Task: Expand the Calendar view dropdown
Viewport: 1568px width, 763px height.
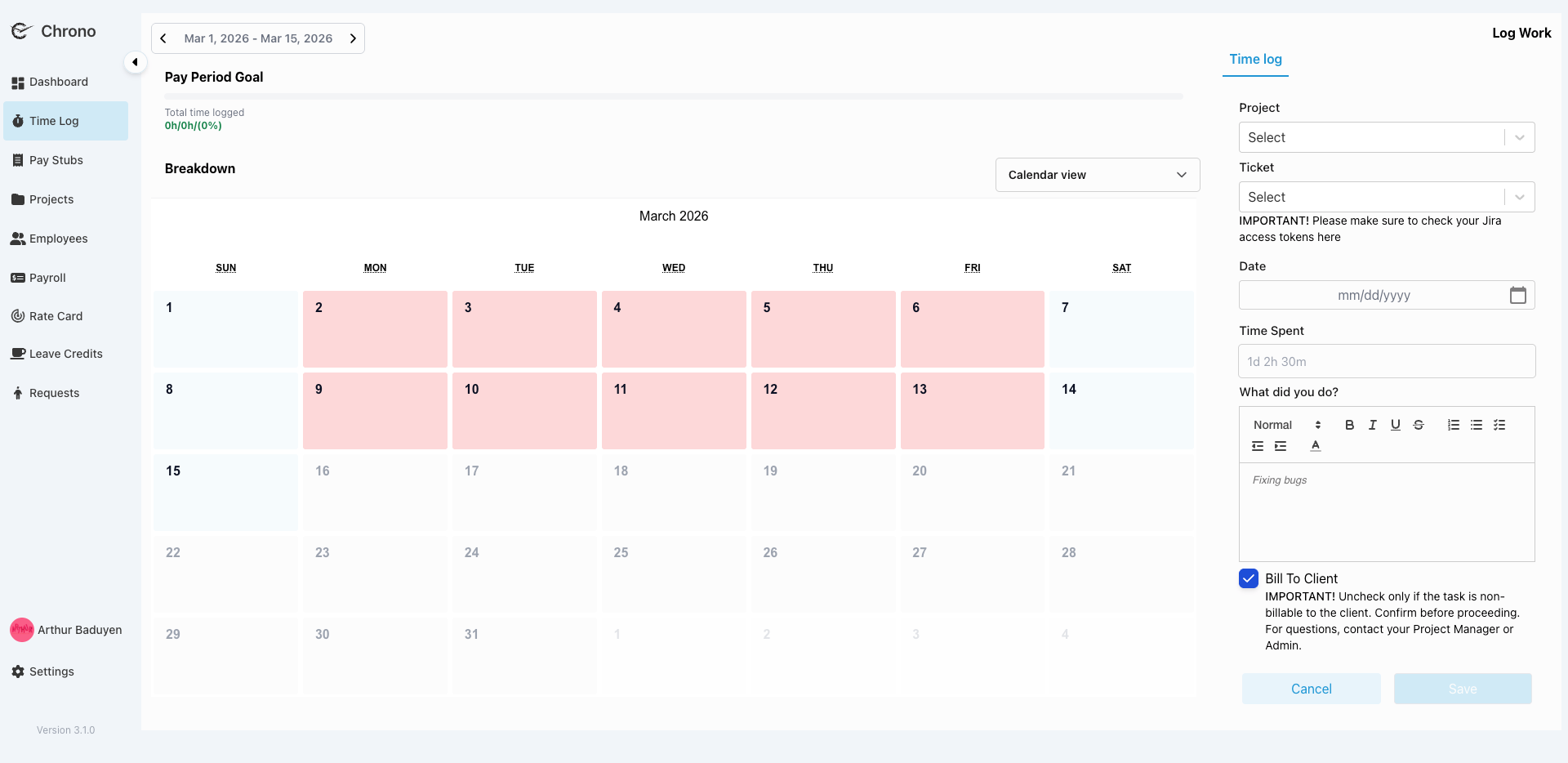Action: (x=1097, y=175)
